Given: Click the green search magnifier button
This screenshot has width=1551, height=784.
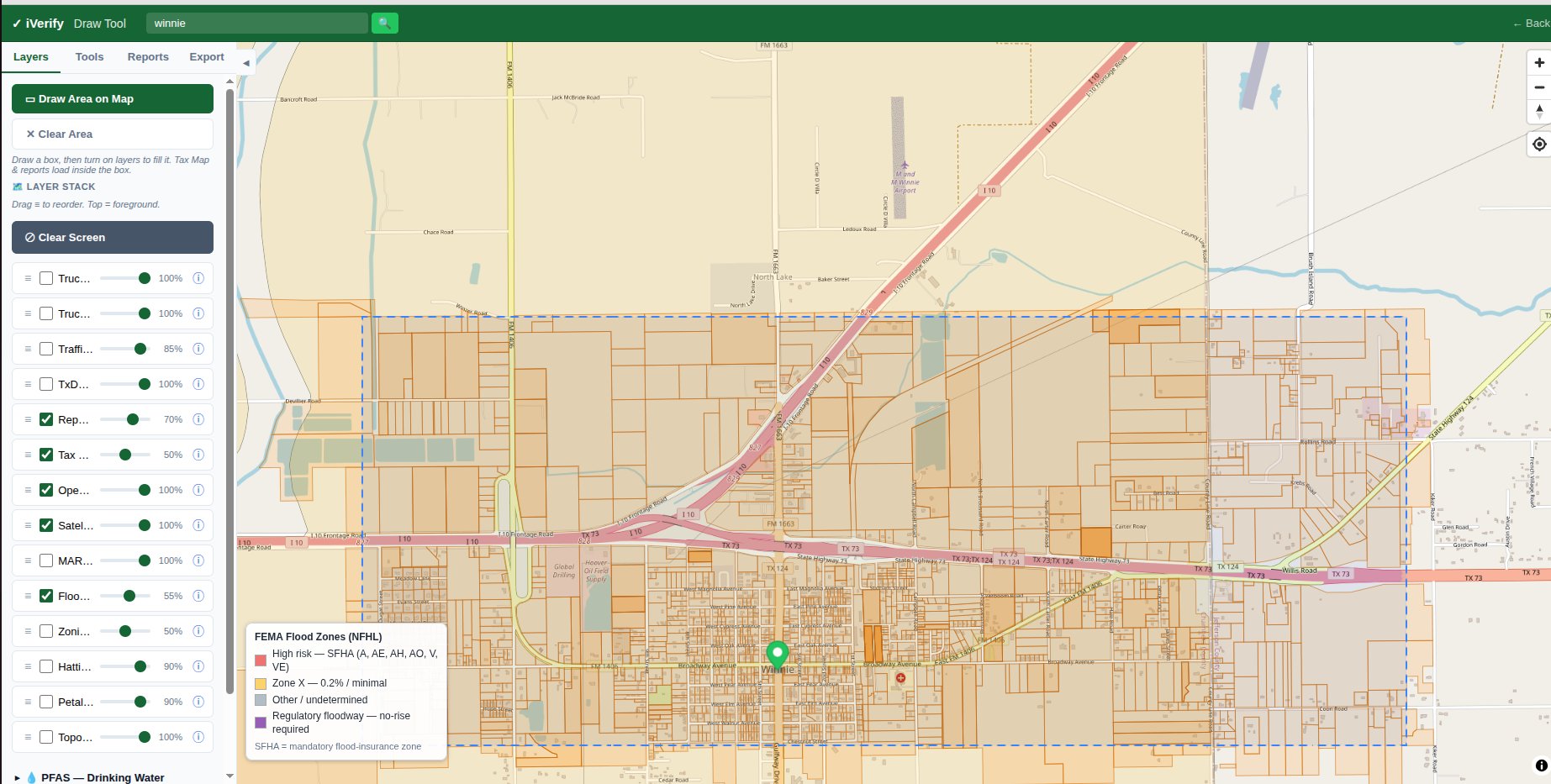Looking at the screenshot, I should coord(384,24).
